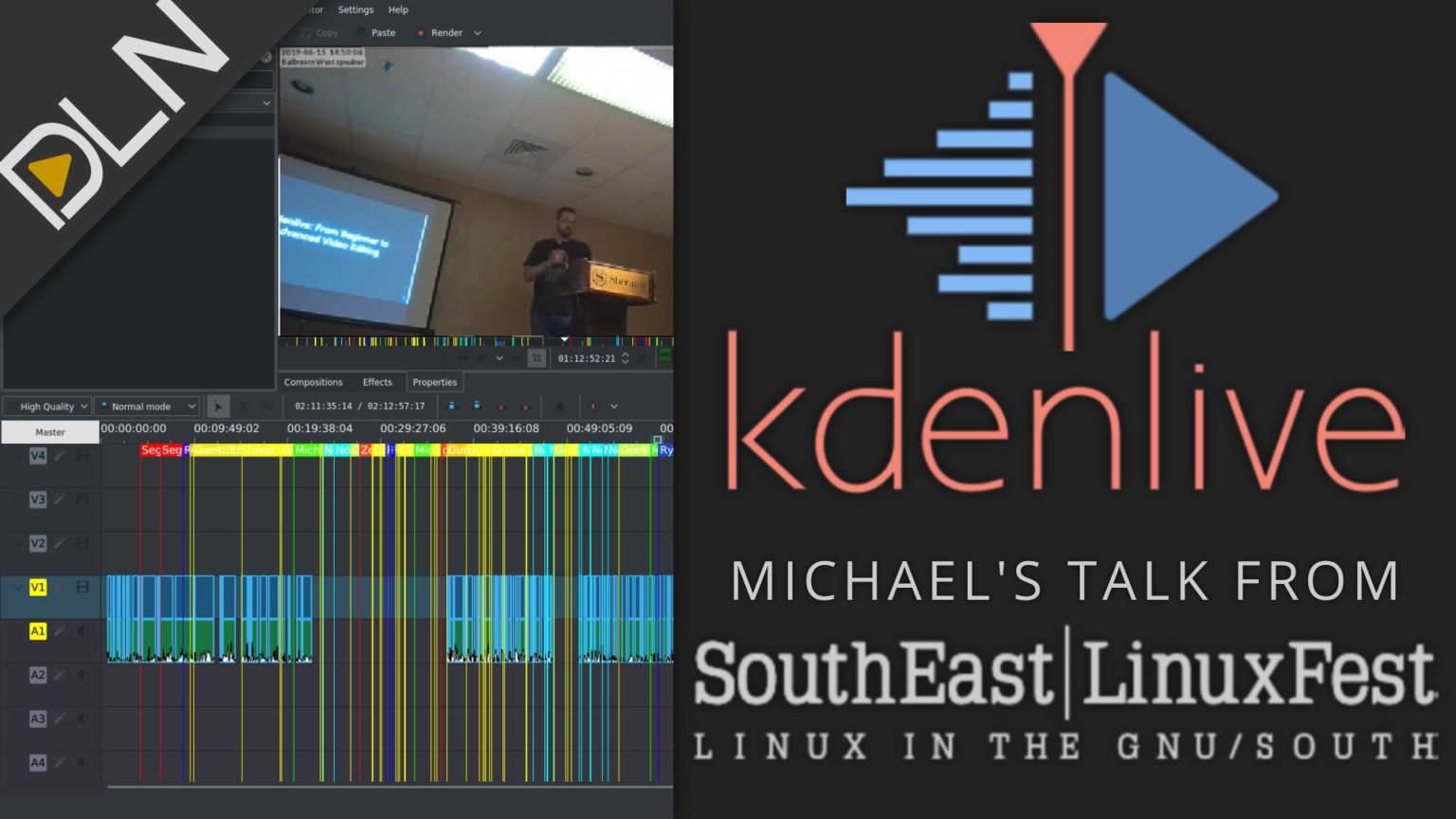Open the Normal mode dropdown
This screenshot has width=1456, height=819.
[147, 407]
